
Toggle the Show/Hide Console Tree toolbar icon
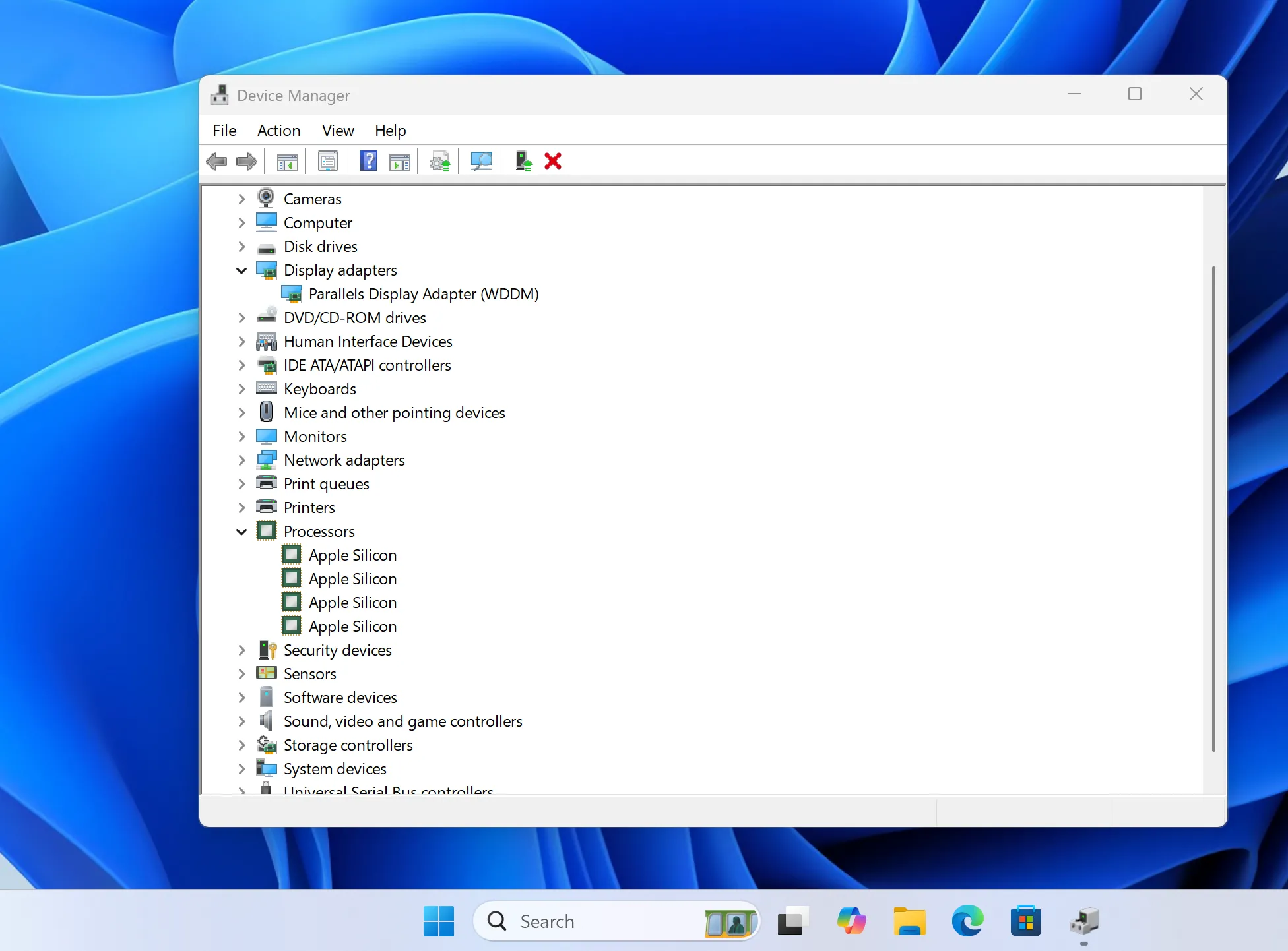(286, 161)
